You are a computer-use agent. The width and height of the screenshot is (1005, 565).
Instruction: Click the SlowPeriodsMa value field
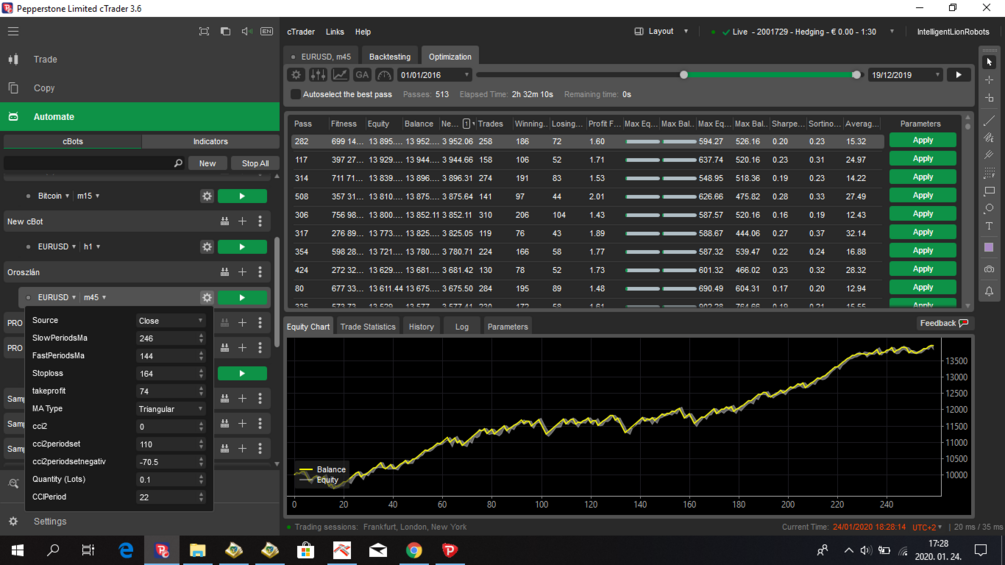[x=170, y=338]
